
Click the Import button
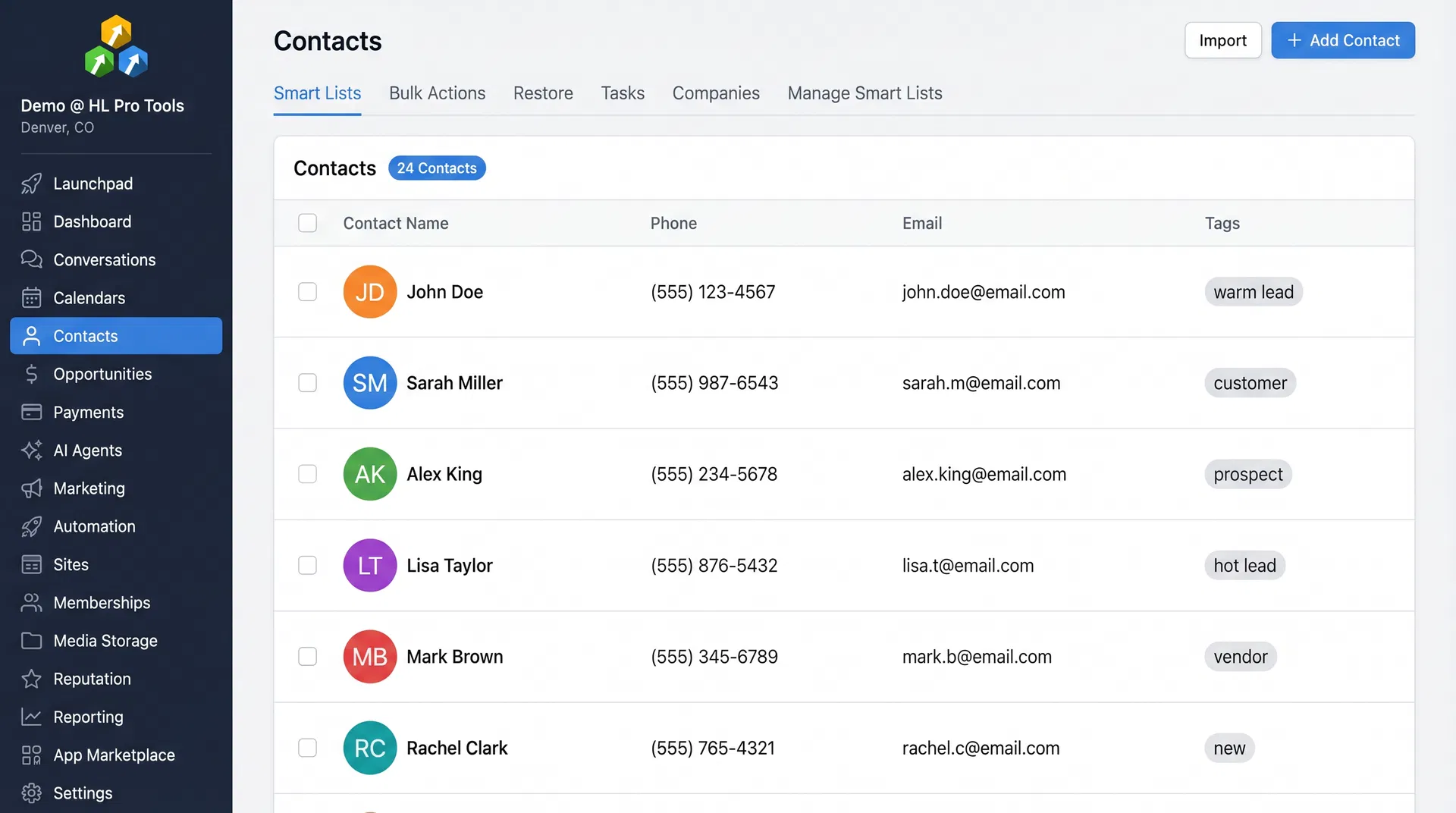click(1222, 40)
